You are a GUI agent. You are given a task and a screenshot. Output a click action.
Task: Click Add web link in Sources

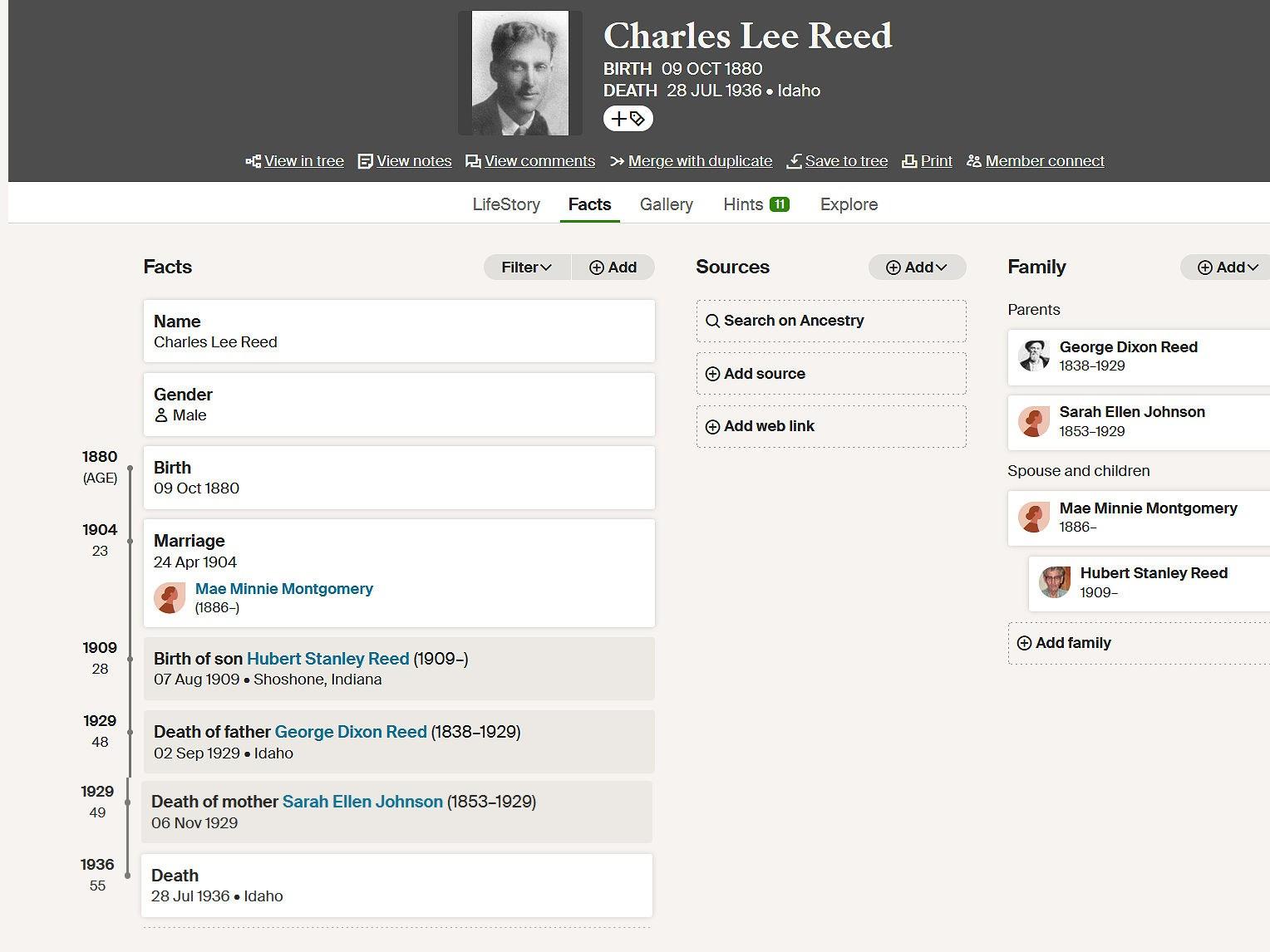(831, 426)
